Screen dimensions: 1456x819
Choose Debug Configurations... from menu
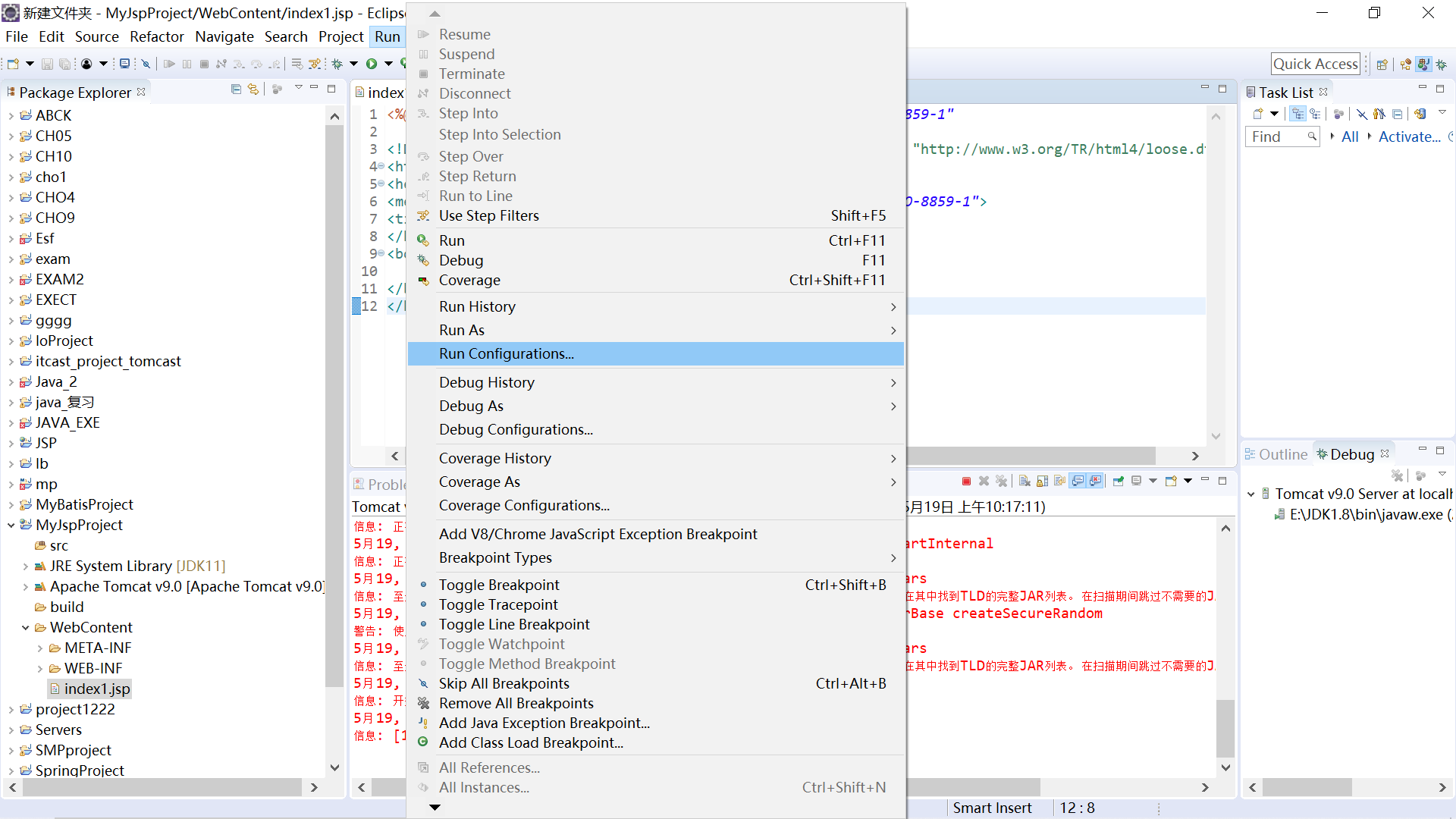(x=516, y=430)
